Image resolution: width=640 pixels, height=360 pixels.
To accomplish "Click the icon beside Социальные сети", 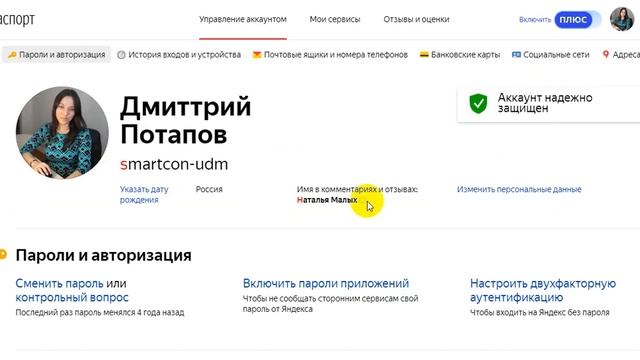I will click(x=516, y=54).
